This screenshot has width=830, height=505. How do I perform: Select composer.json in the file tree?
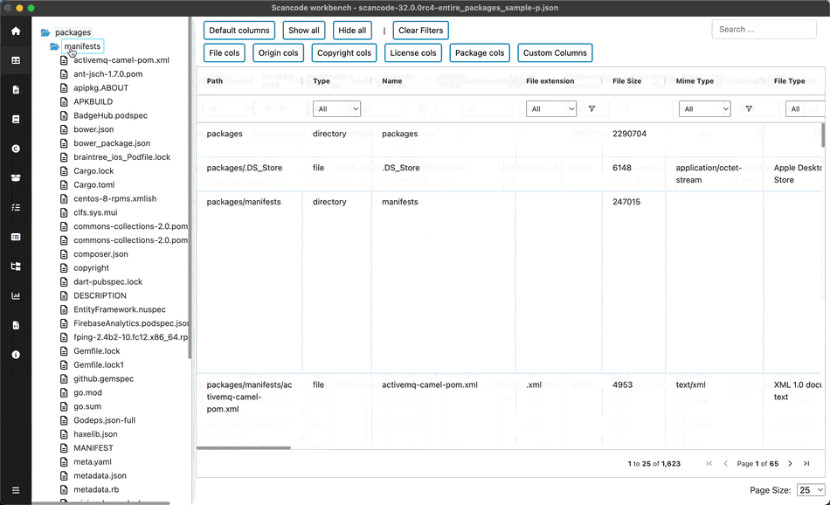101,254
